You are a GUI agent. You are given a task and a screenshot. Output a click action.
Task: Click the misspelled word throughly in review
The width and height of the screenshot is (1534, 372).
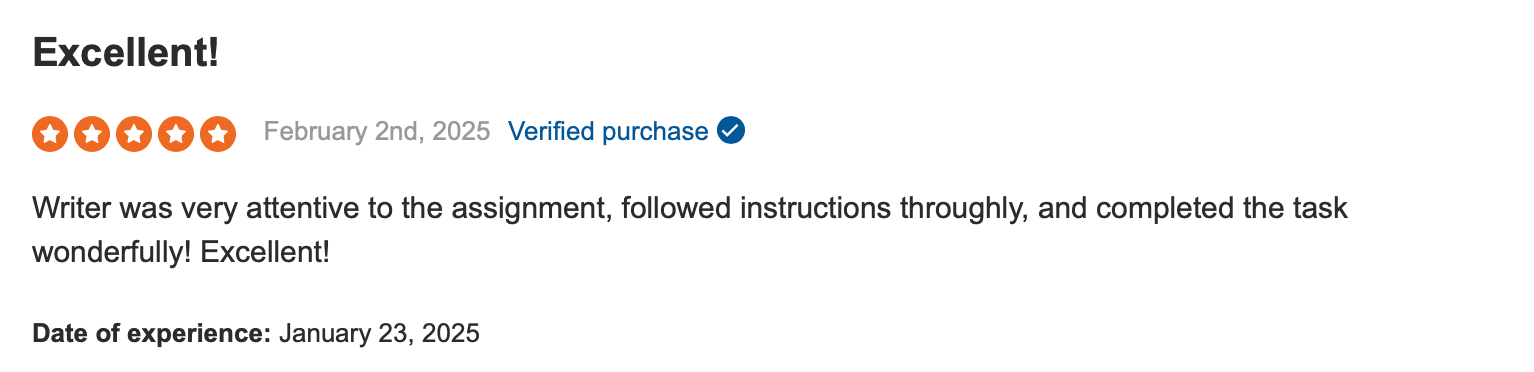tap(968, 209)
